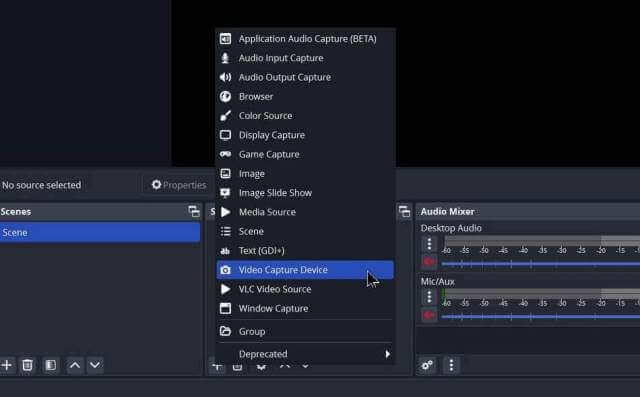The height and width of the screenshot is (397, 640).
Task: Pop out the Scenes dock icon
Action: 194,211
